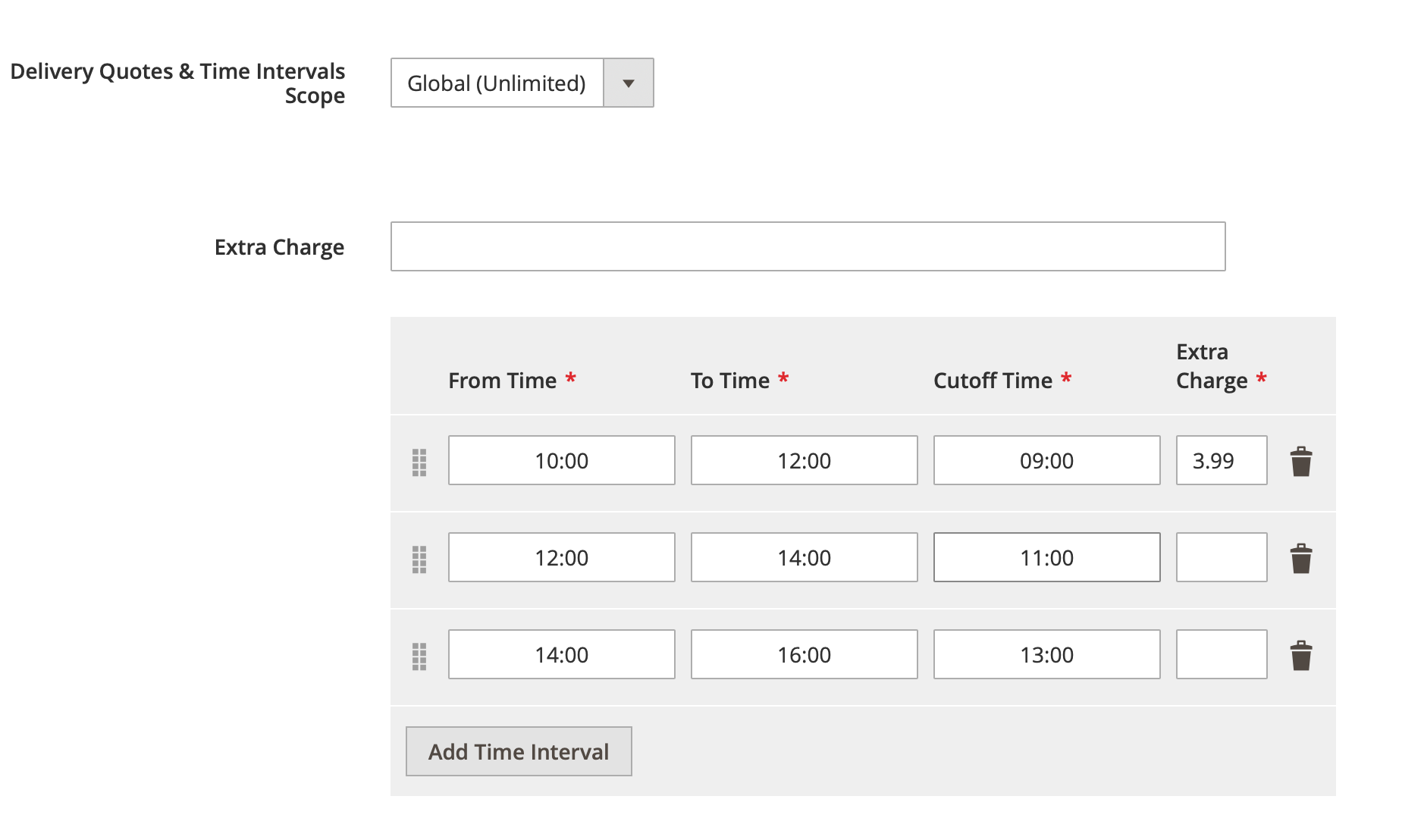
Task: Click empty Extra Charge field in 11:00 cutoff row
Action: click(x=1222, y=557)
